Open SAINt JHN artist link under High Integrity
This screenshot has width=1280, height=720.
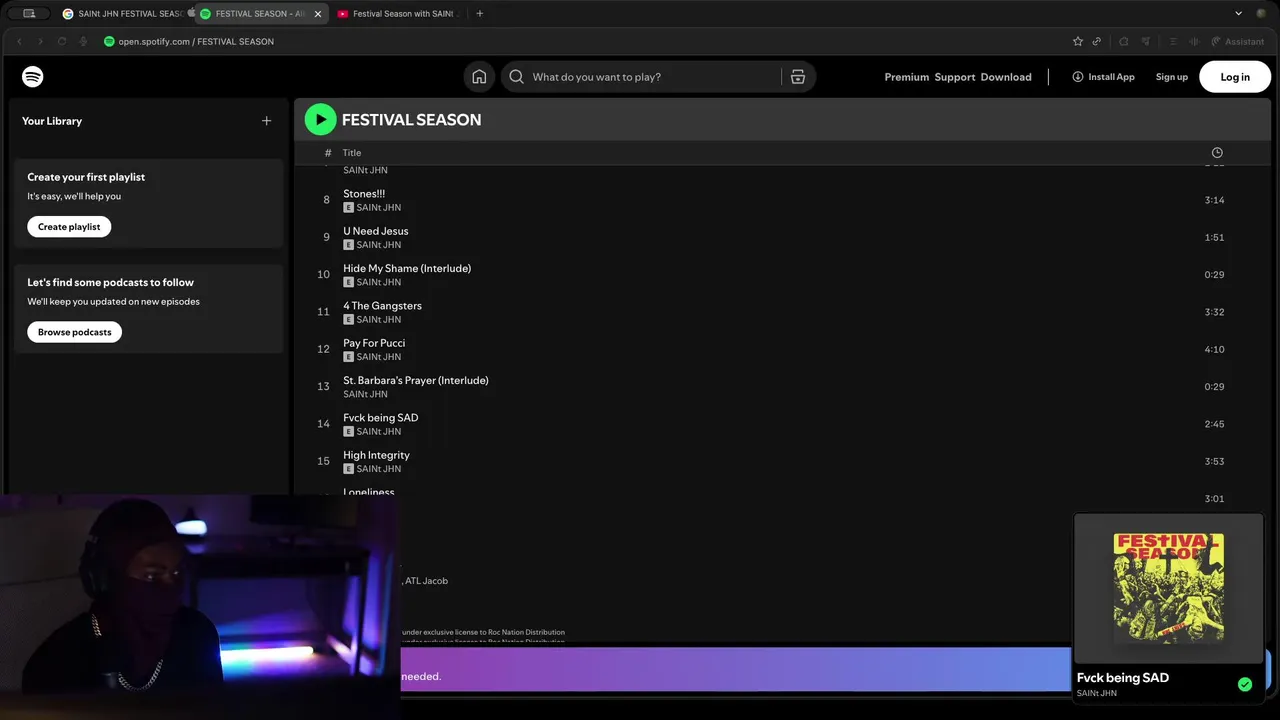tap(379, 469)
